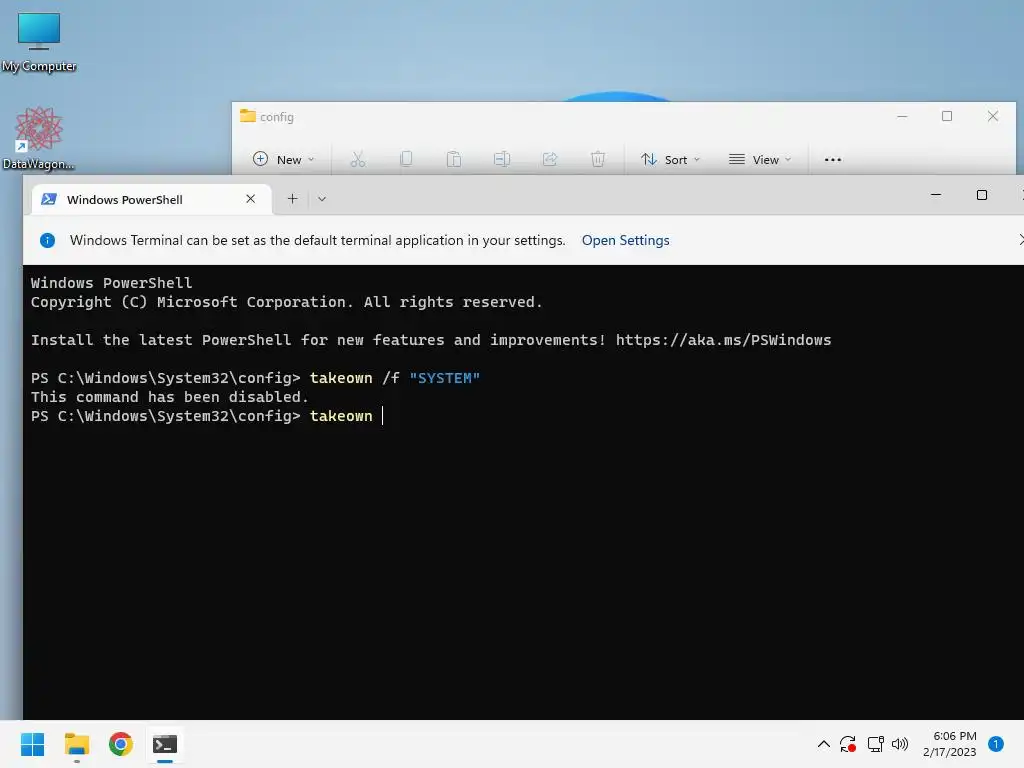Minimize the config File Explorer window
Viewport: 1024px width, 768px height.
point(902,116)
